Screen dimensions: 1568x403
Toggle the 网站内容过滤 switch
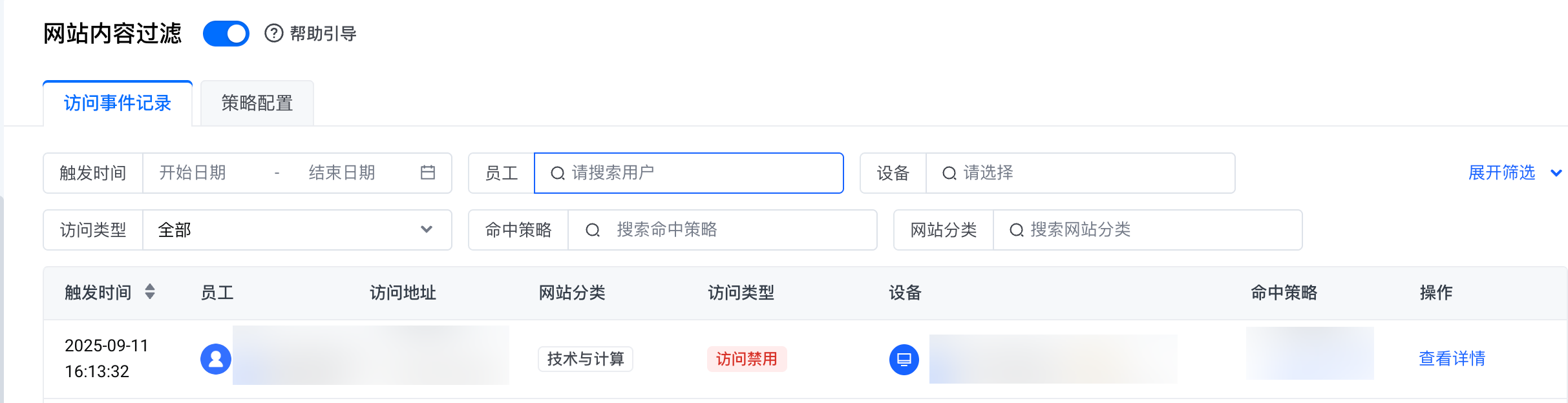point(226,34)
